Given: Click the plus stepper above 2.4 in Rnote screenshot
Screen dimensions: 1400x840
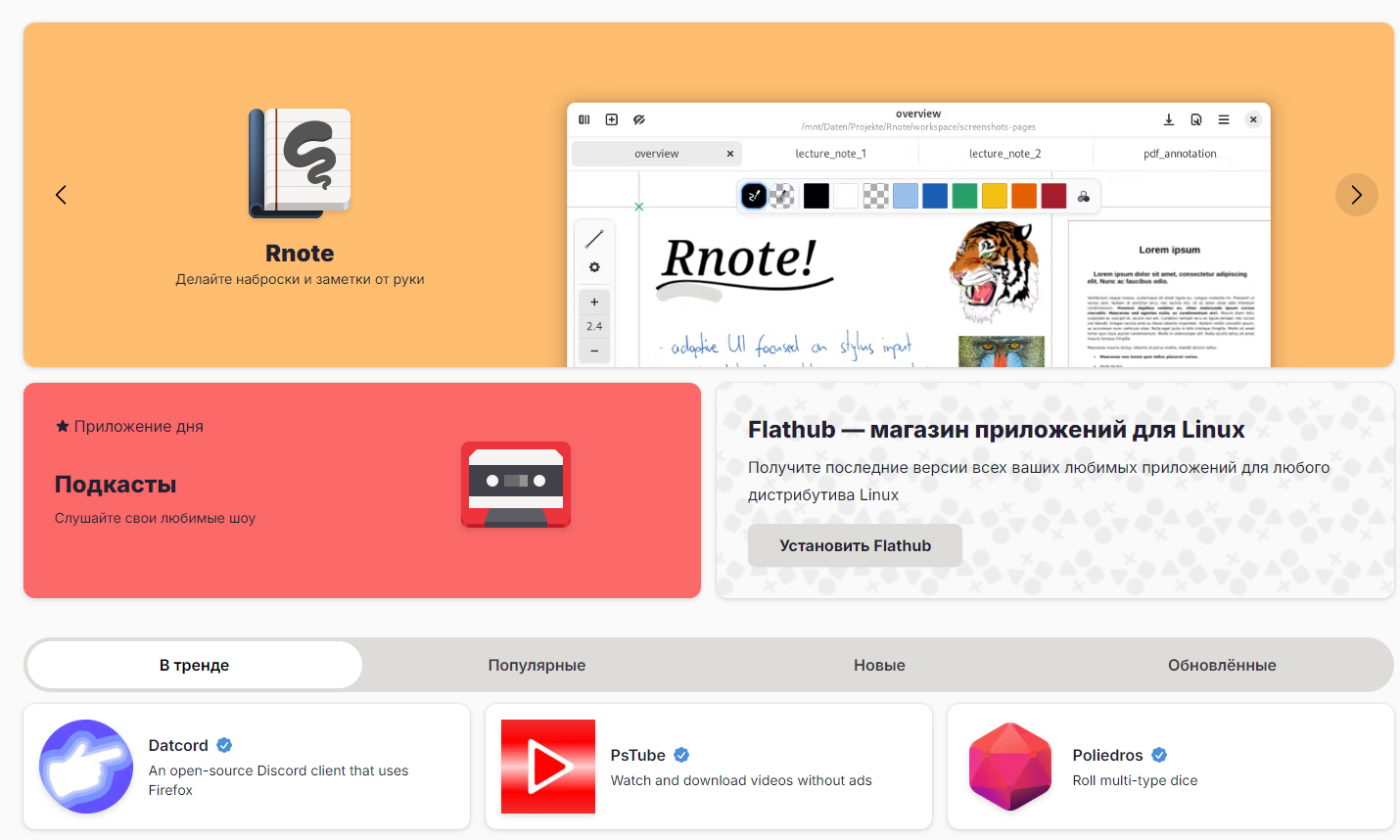Looking at the screenshot, I should pos(594,302).
